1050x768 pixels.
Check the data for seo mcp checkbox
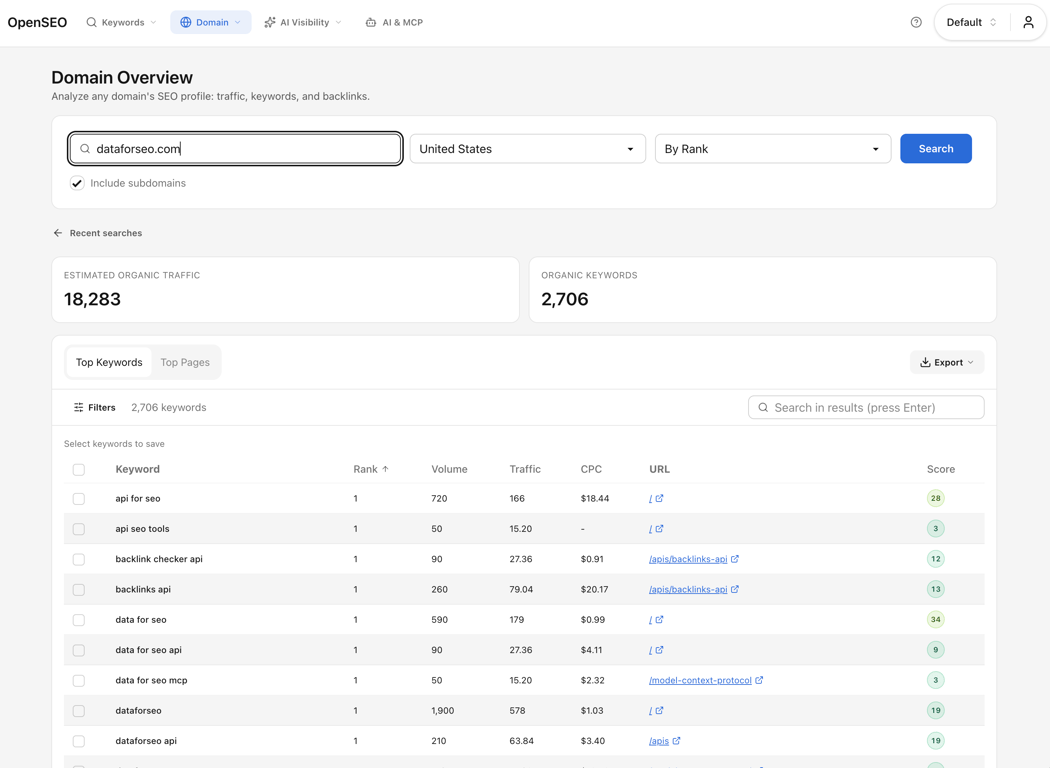pyautogui.click(x=78, y=680)
